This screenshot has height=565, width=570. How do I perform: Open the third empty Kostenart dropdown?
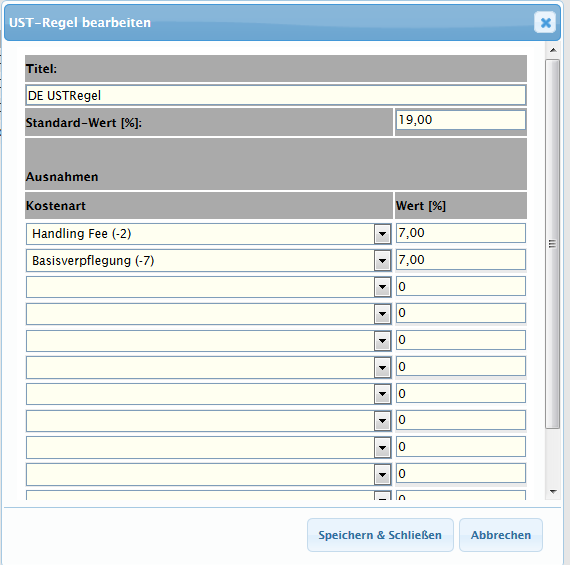pos(208,341)
